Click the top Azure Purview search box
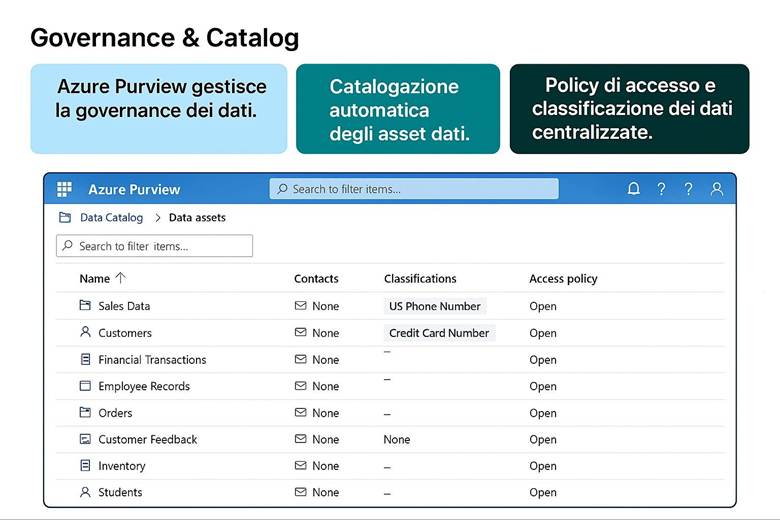 414,189
